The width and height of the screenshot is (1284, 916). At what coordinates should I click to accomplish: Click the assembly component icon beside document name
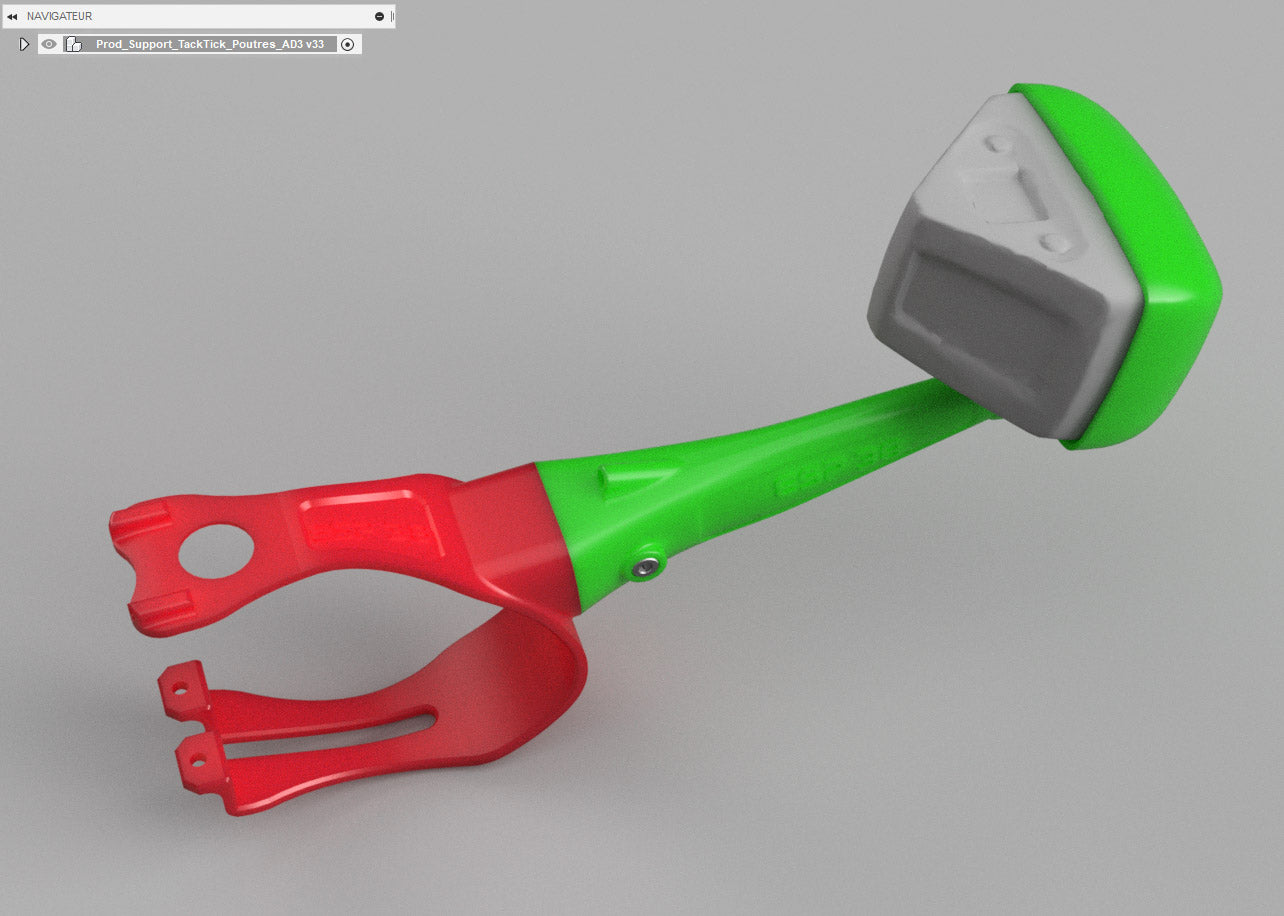click(73, 44)
